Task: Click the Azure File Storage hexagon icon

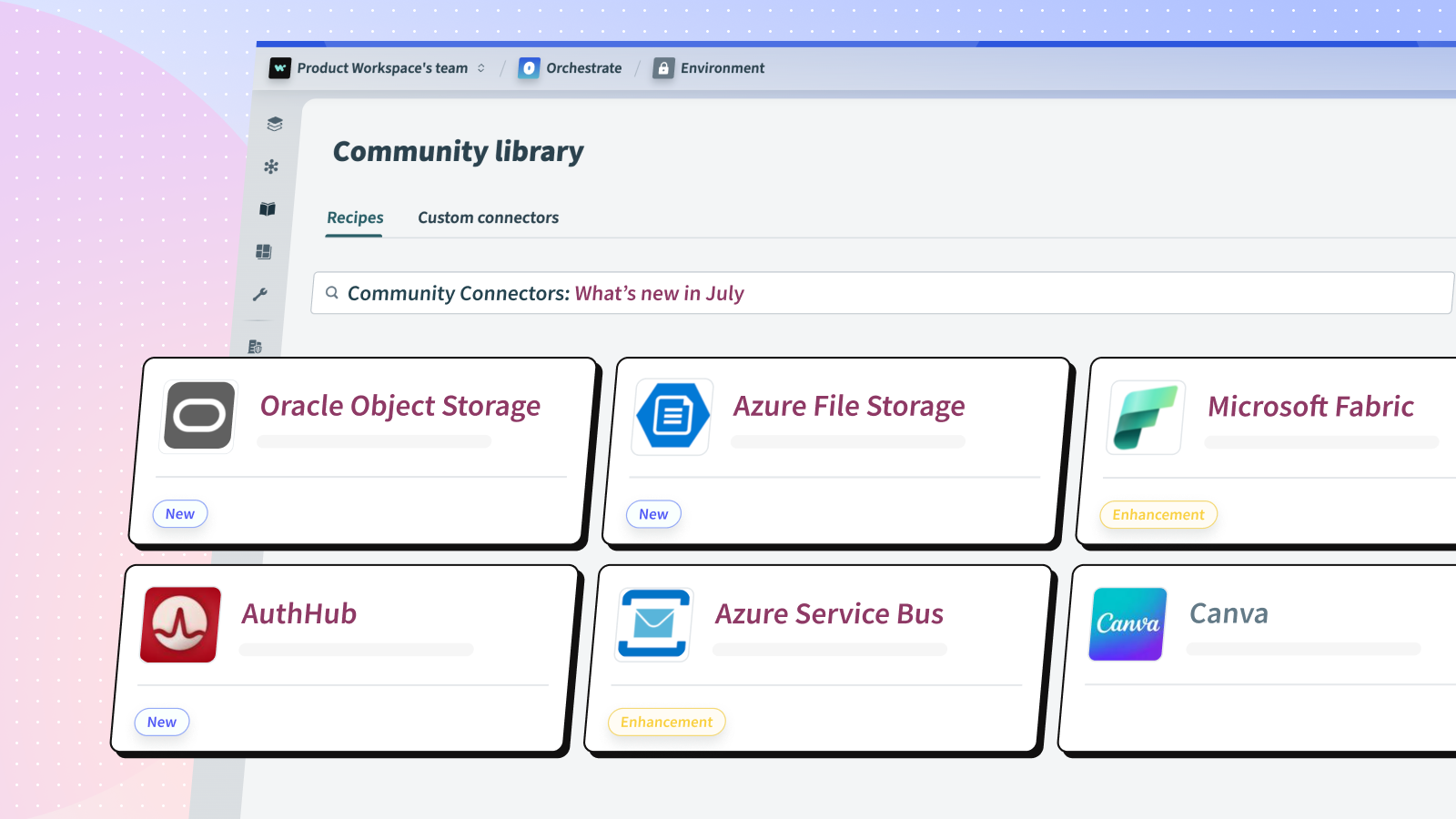Action: point(672,416)
